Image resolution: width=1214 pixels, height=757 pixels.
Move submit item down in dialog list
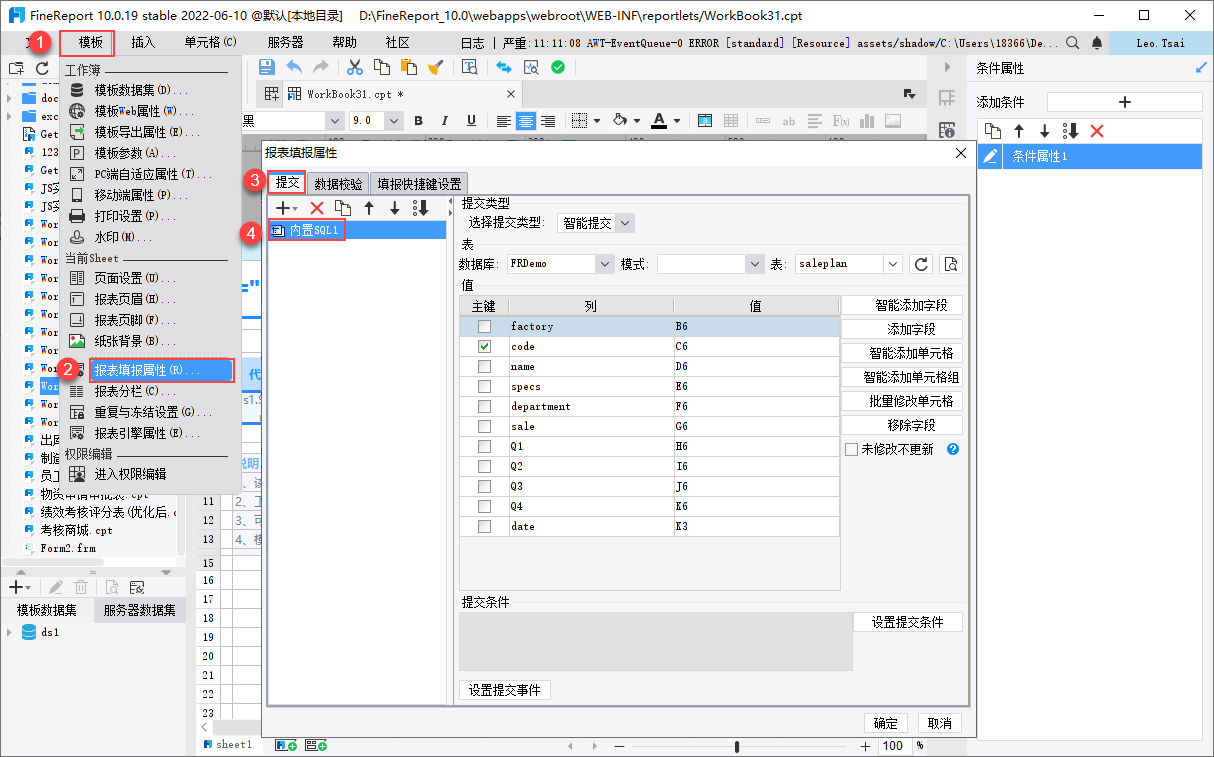click(395, 208)
